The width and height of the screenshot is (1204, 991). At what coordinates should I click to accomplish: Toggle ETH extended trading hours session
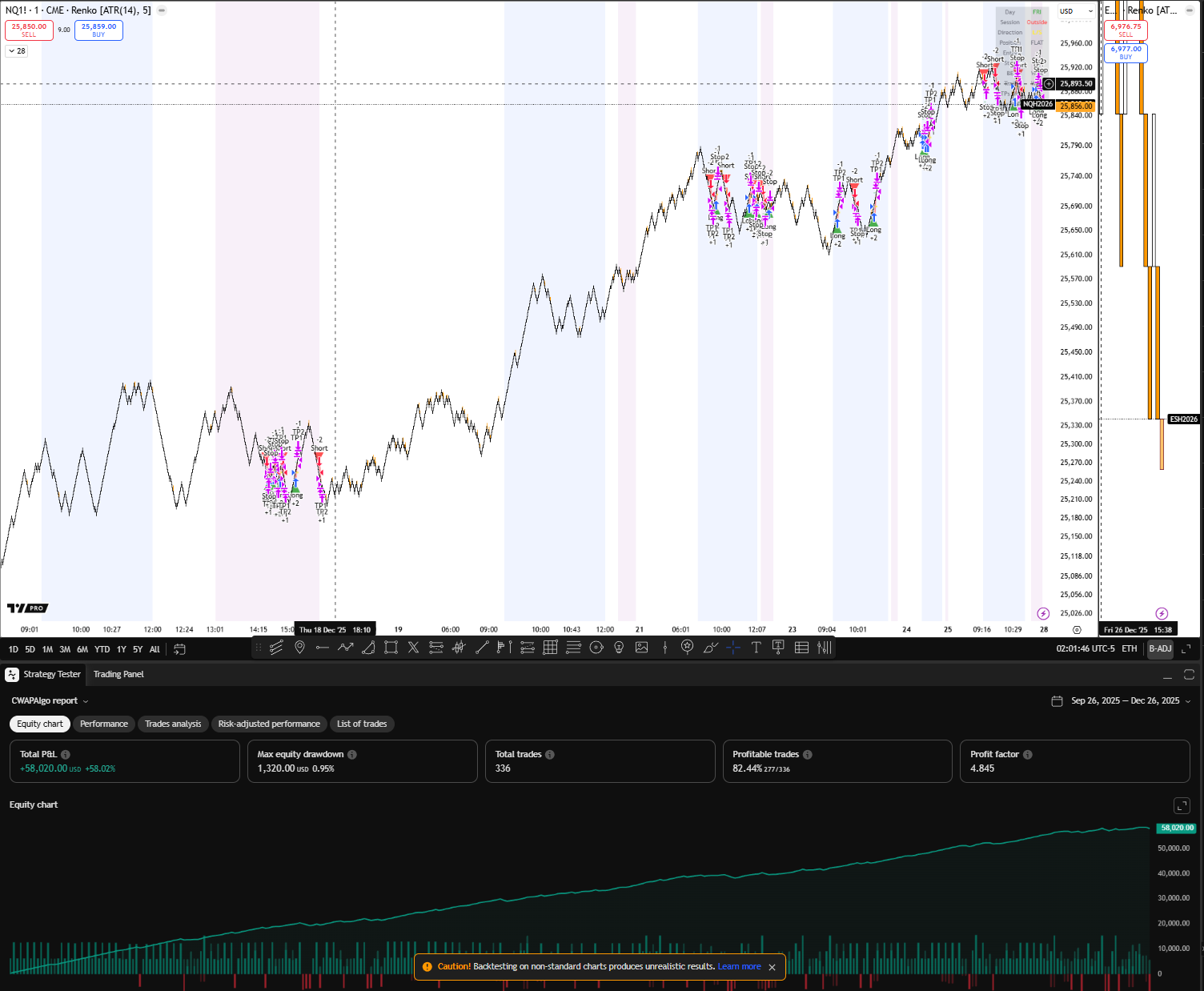point(1129,648)
